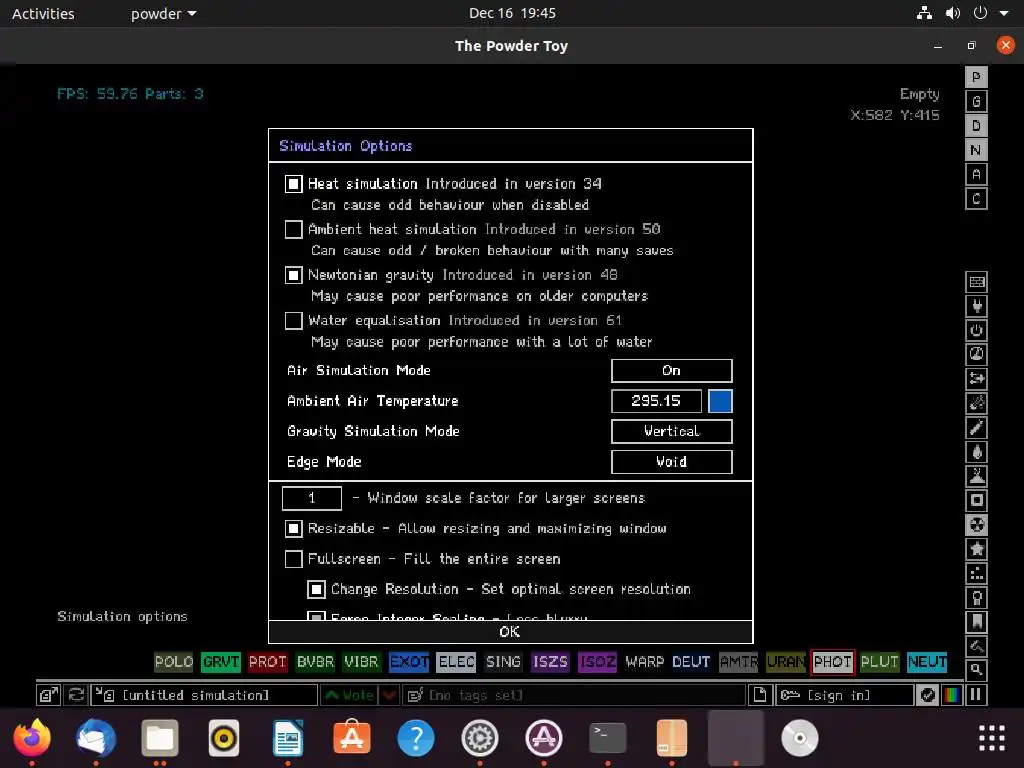Click the untitled simulation save button
The height and width of the screenshot is (768, 1024).
point(204,695)
